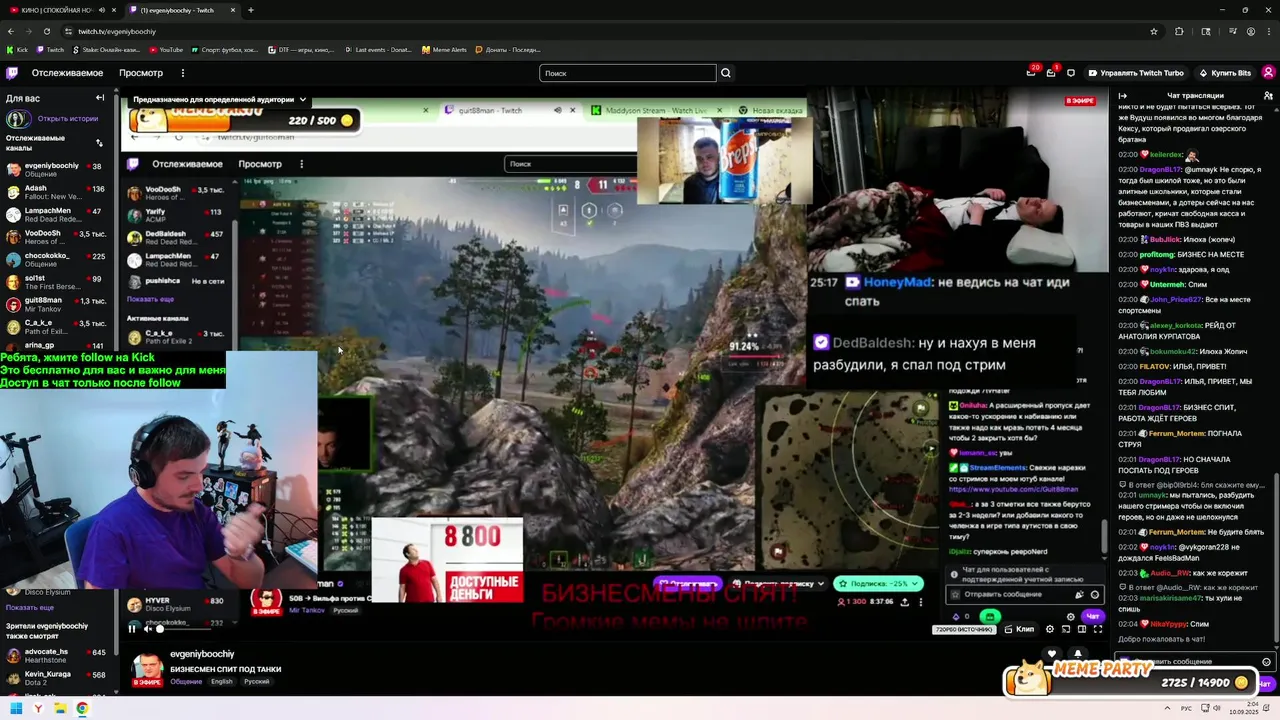Open the Общение category link
Viewport: 1280px width, 720px height.
tap(186, 682)
